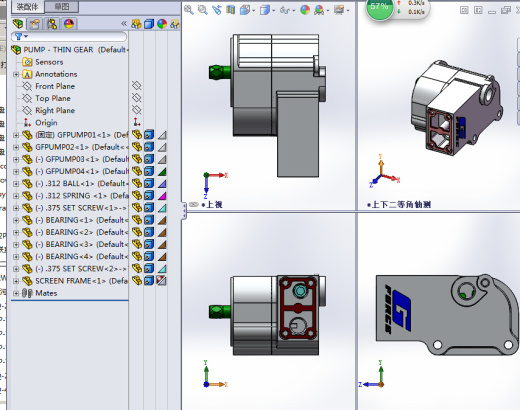Open the Display Style dropdown arrow
520x410 pixels.
click(274, 11)
